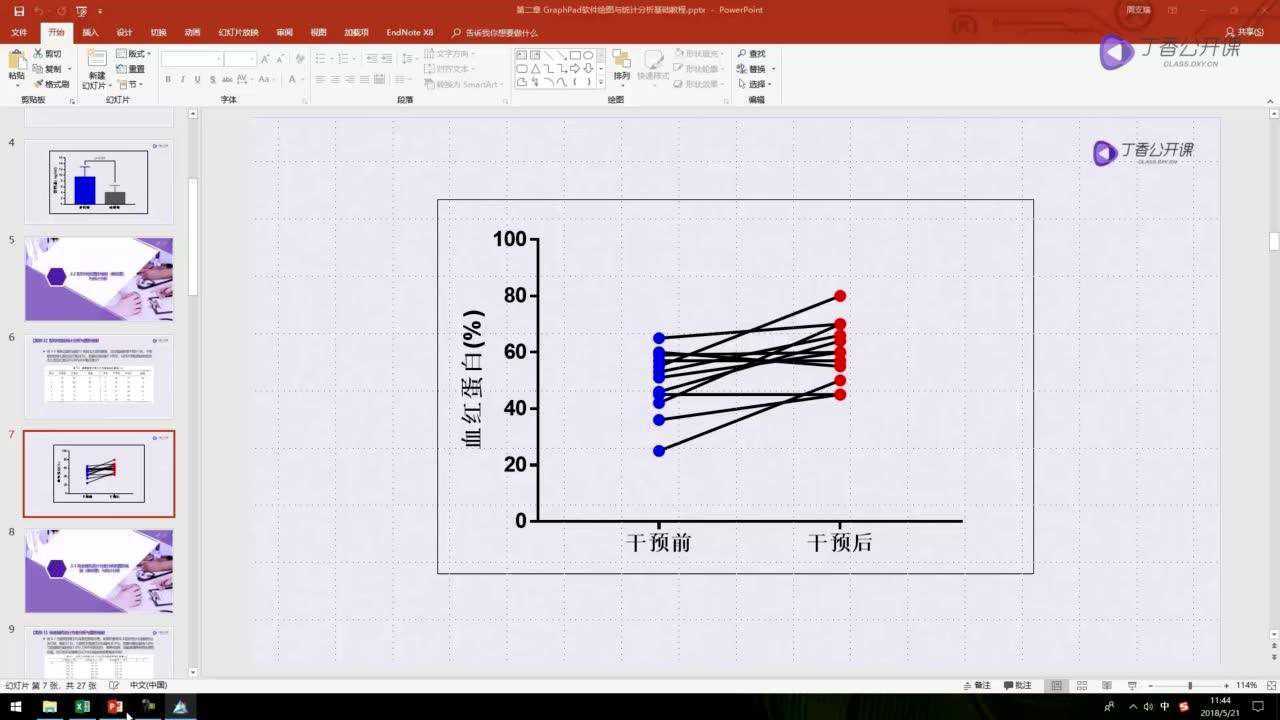Start slideshow from status bar icon
1280x720 pixels.
click(1131, 686)
